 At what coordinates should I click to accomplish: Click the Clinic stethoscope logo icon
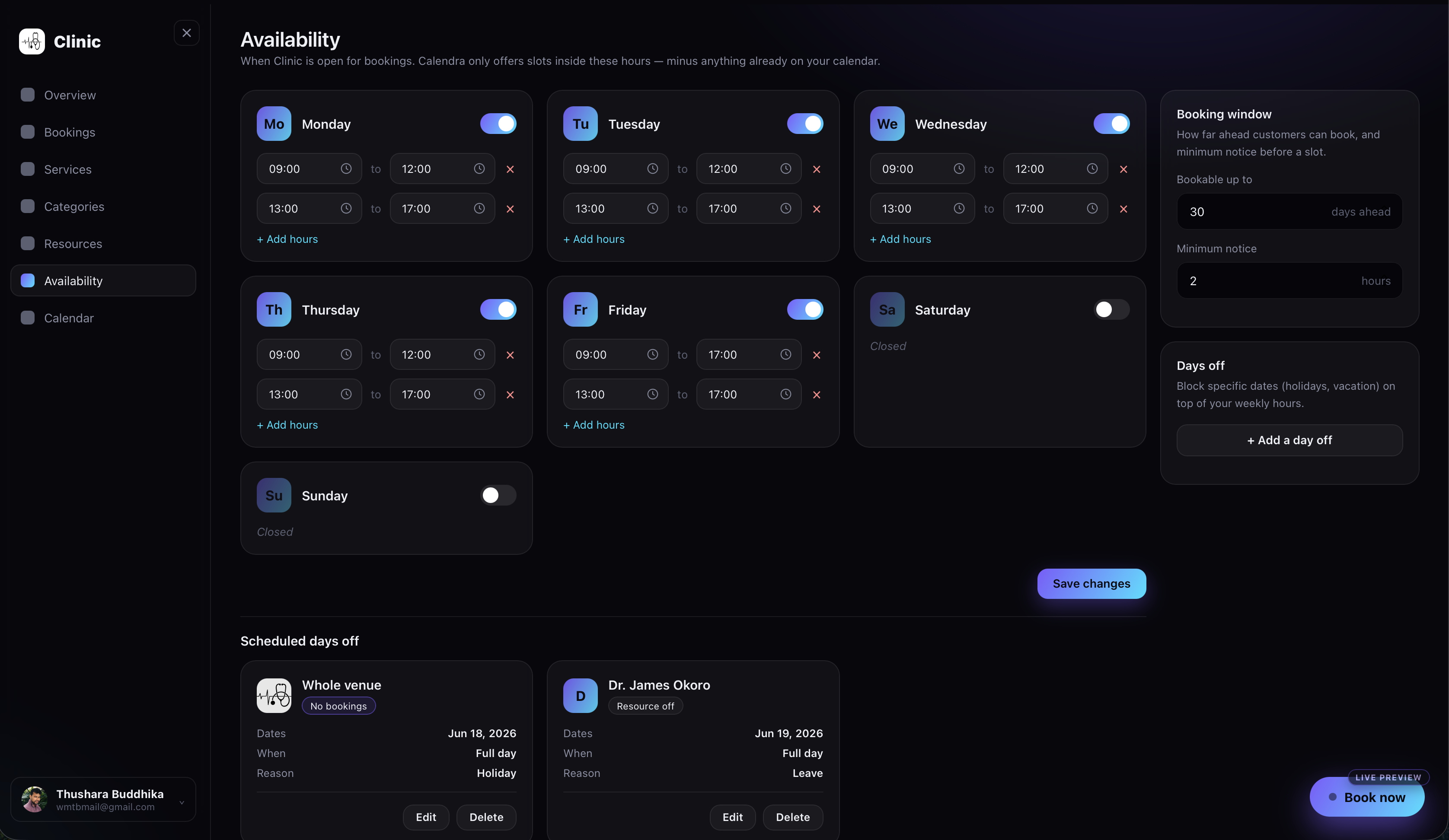tap(32, 41)
